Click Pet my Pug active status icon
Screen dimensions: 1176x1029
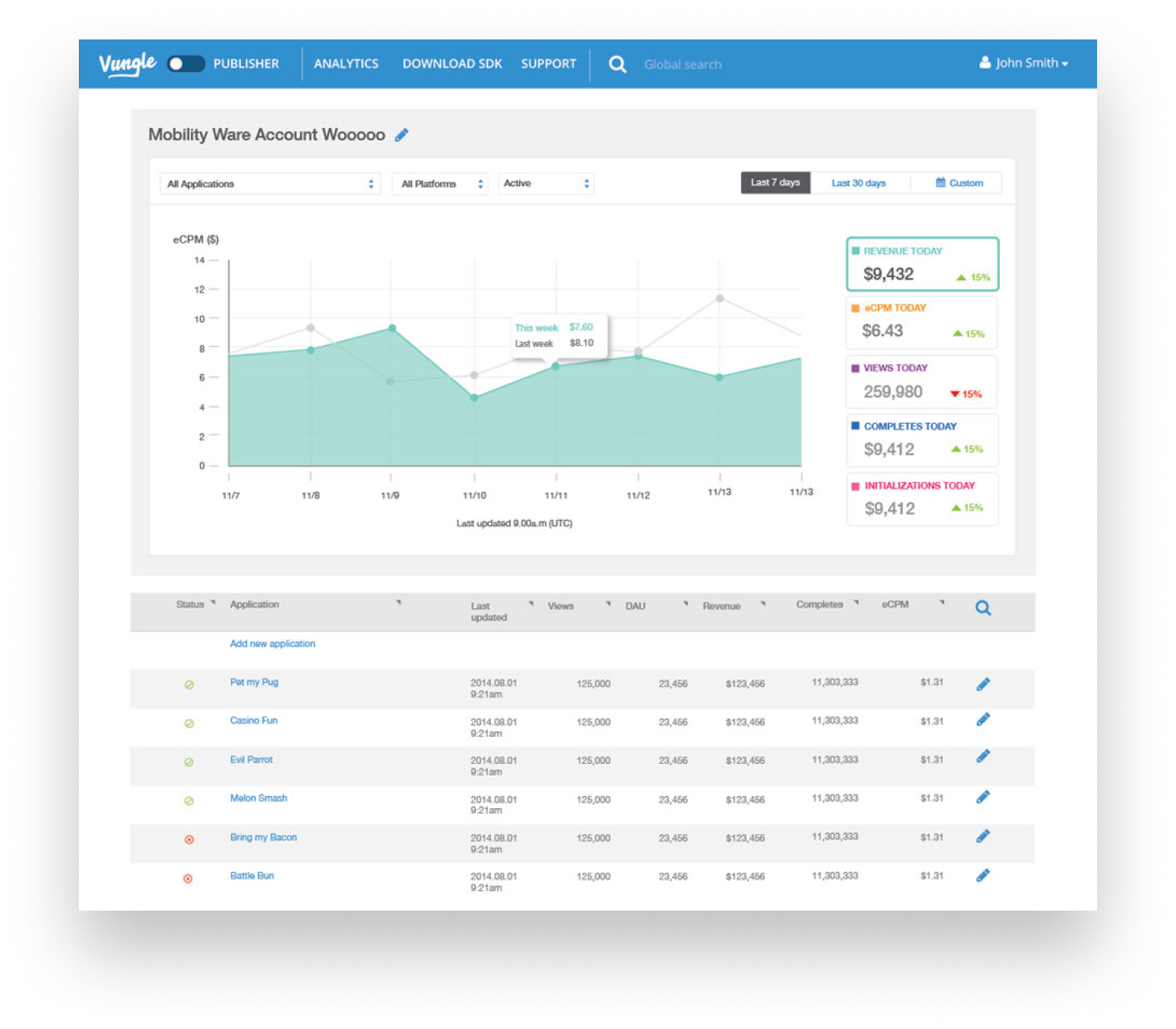(x=189, y=685)
